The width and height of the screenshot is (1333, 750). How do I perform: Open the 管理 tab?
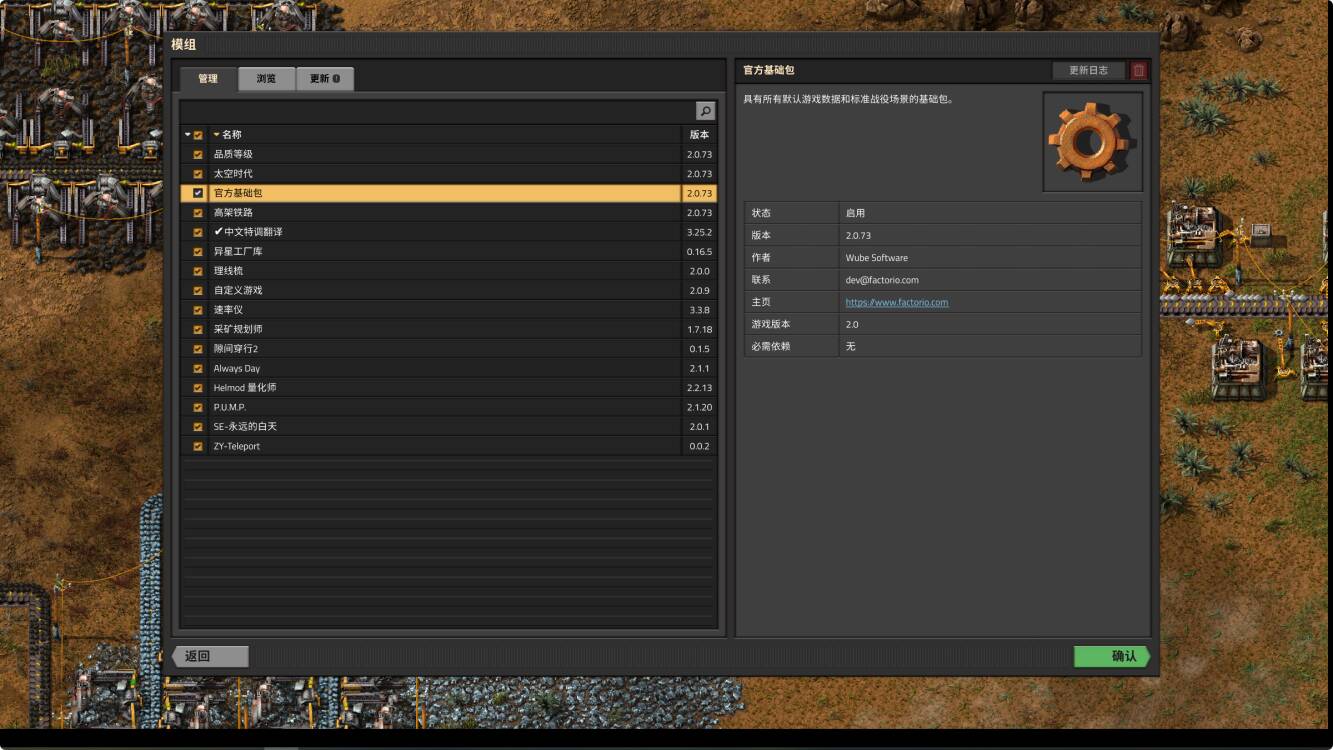(x=208, y=79)
